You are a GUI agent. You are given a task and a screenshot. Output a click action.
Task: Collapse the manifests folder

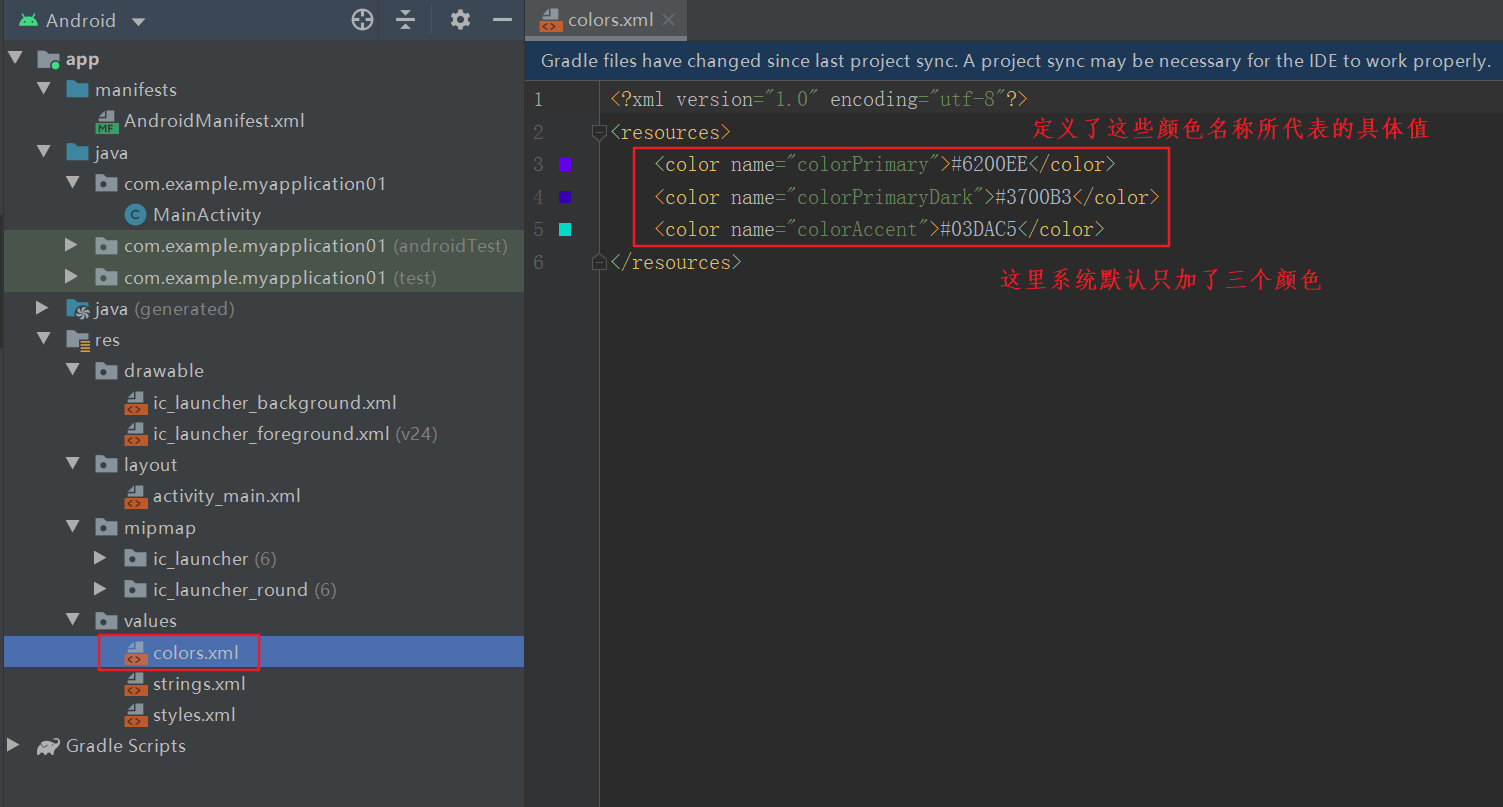coord(43,89)
